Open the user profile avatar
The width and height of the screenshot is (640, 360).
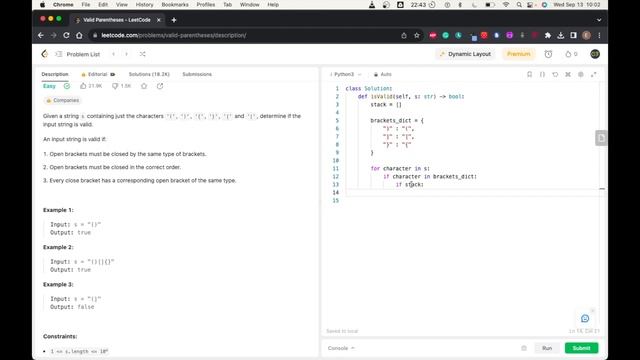(595, 54)
